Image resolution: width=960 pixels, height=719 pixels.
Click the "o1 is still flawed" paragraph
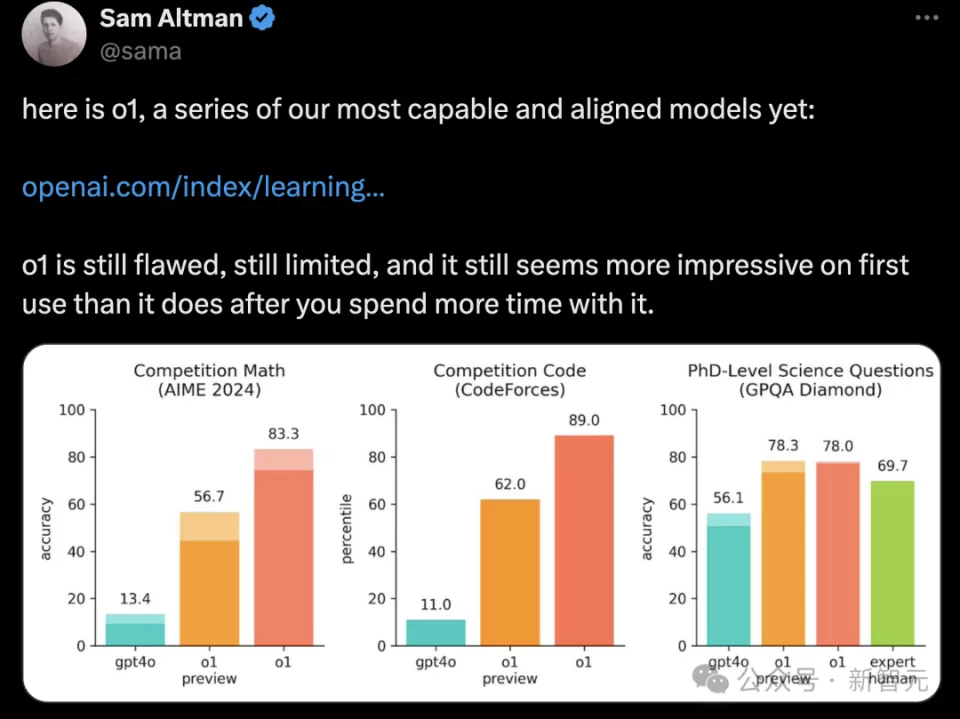point(465,284)
